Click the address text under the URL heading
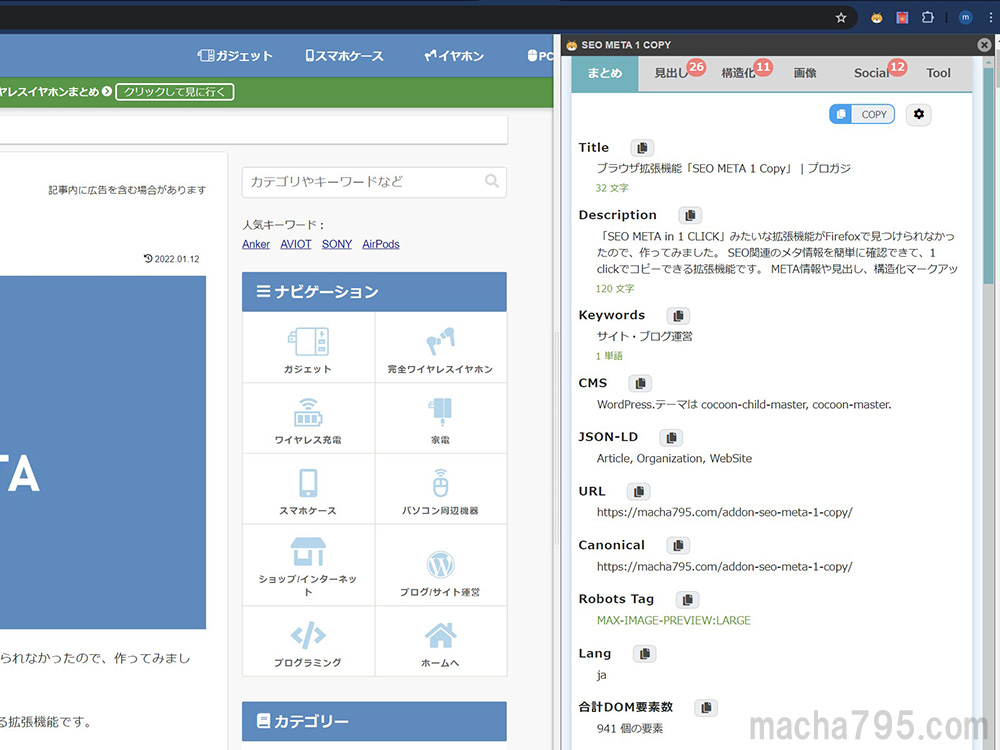Image resolution: width=1000 pixels, height=750 pixels. (x=724, y=512)
